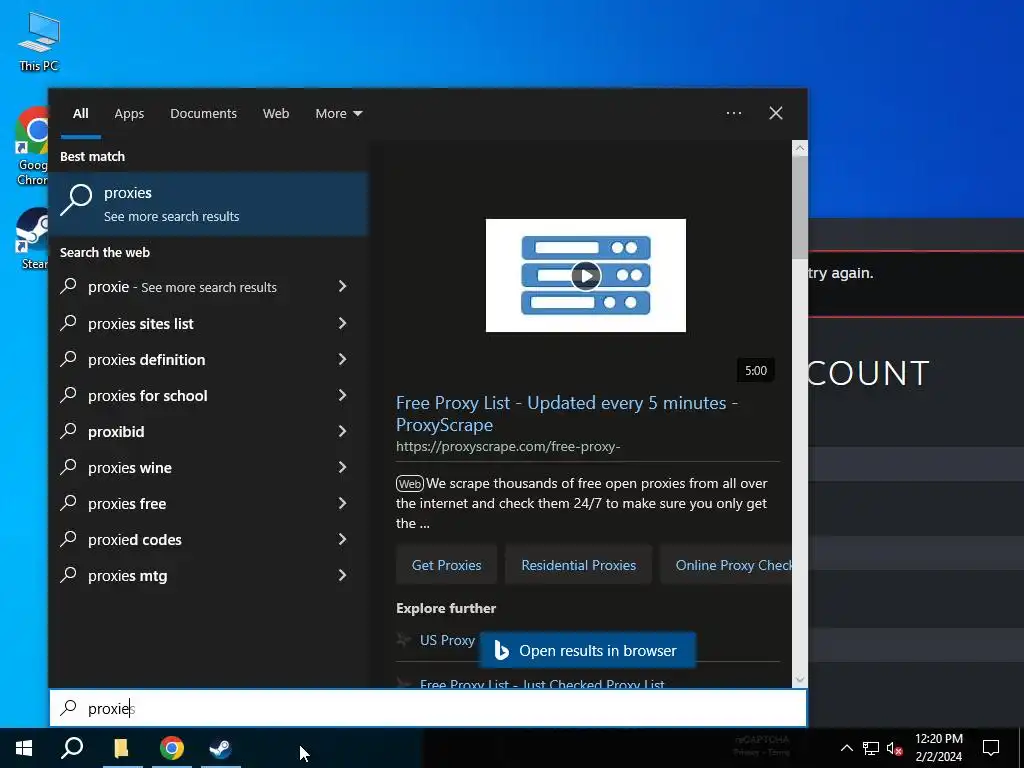
Task: Click the muted volume tray icon
Action: click(x=894, y=748)
